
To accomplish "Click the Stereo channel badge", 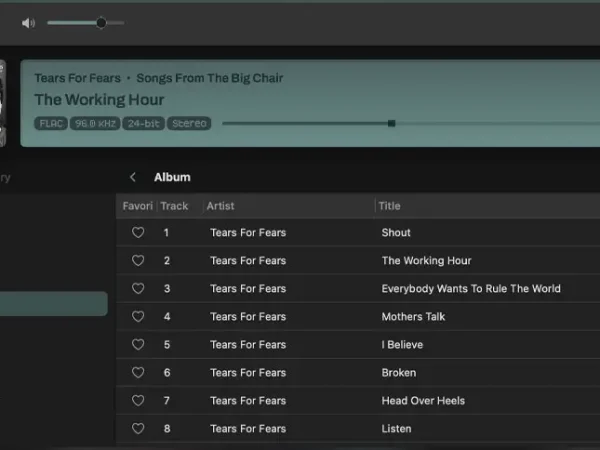I will click(189, 123).
